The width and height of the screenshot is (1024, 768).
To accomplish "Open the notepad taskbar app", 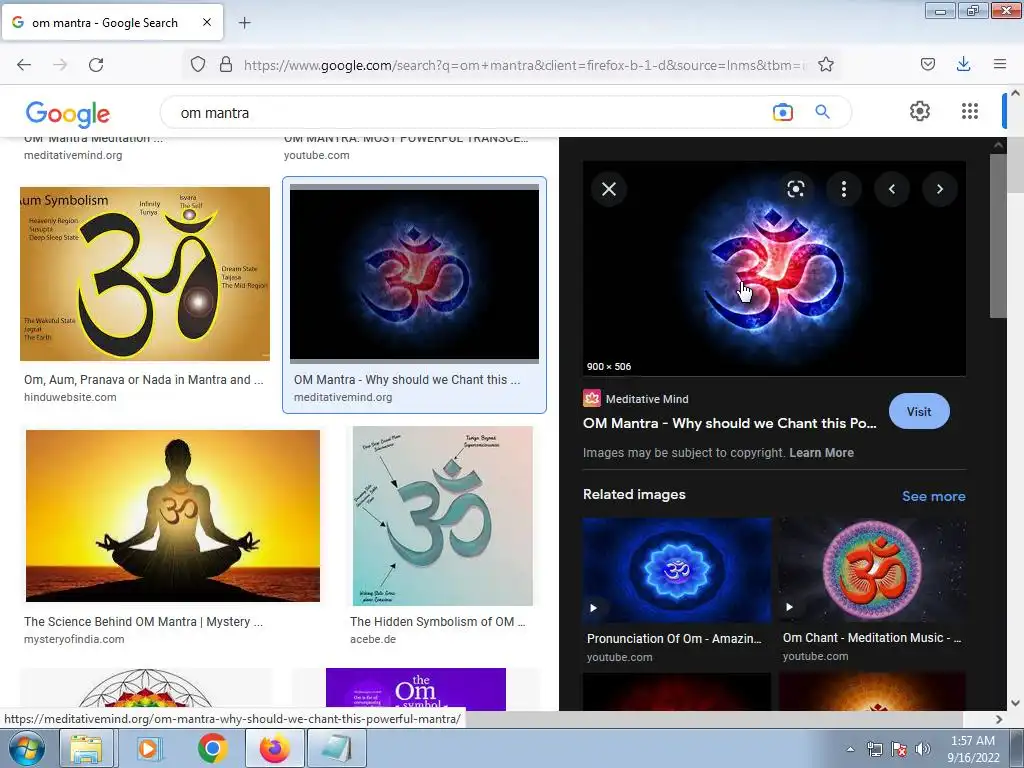I will tap(337, 748).
